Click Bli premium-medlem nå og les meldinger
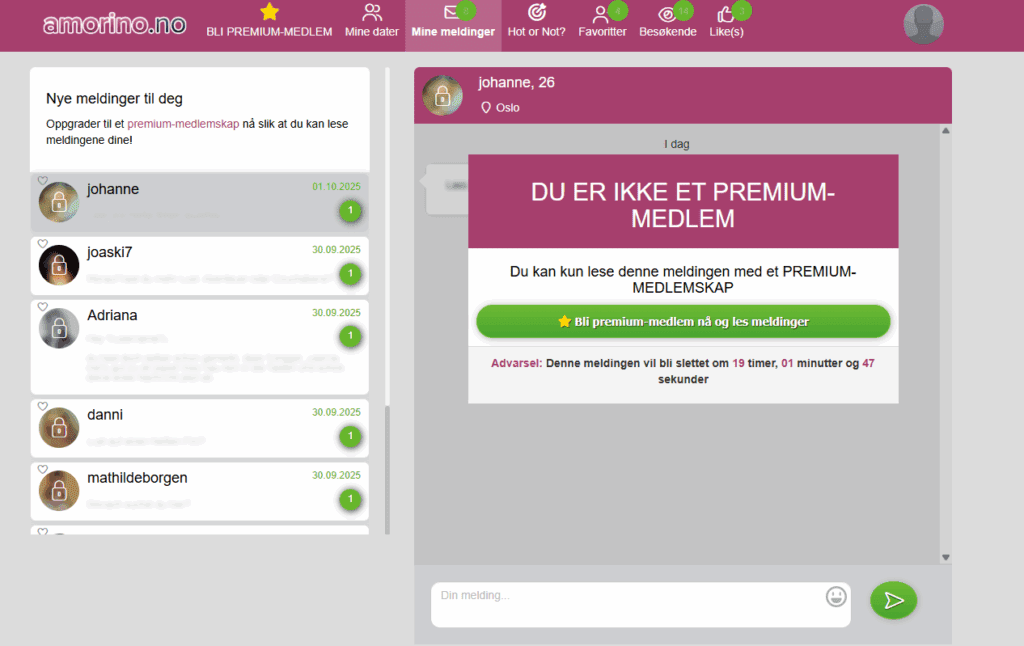1024x646 pixels. point(683,321)
